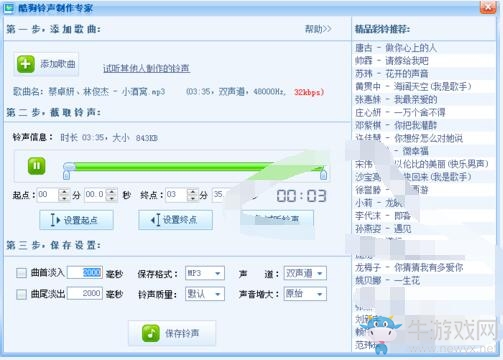Click the 32kbps bitrate text

(309, 92)
